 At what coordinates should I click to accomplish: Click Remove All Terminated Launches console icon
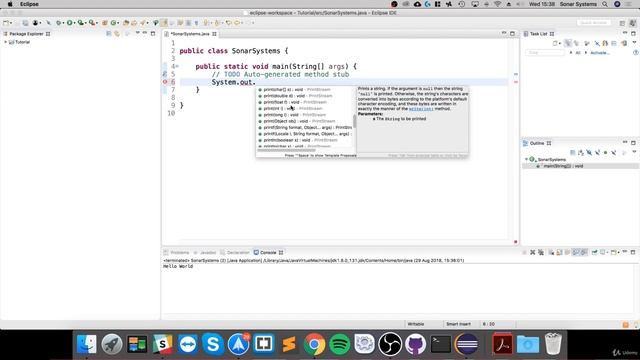(541, 253)
